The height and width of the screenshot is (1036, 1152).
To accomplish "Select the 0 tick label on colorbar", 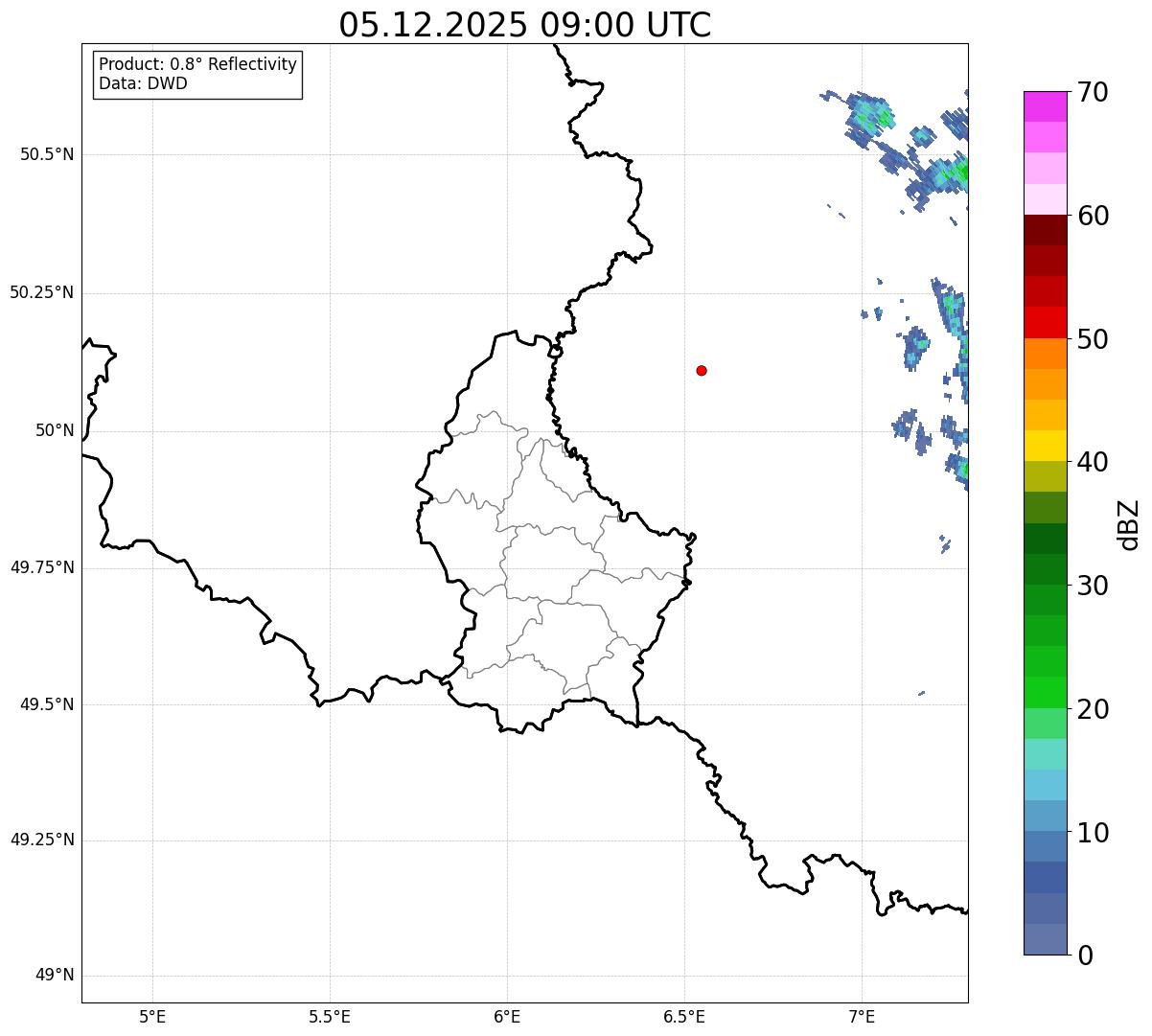I will [x=1084, y=955].
